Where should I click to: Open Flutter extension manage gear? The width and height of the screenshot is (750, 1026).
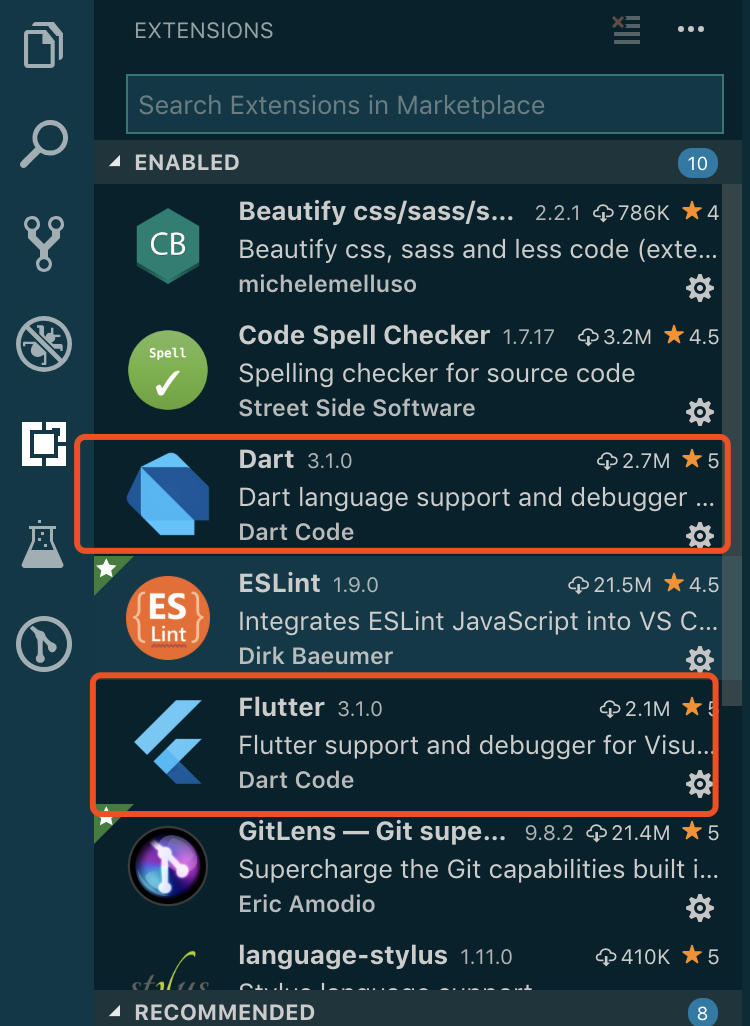699,783
